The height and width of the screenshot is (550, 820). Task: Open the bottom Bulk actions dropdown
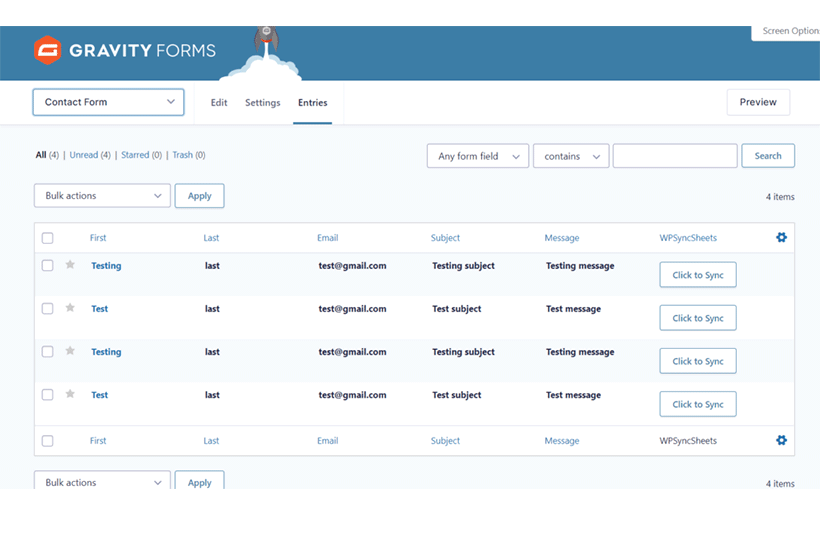(102, 480)
